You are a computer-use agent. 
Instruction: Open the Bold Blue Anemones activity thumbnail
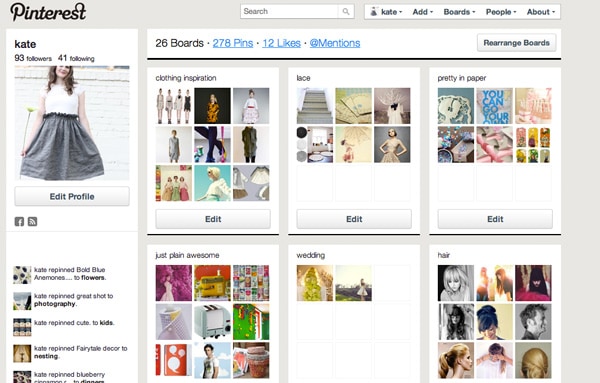22,275
